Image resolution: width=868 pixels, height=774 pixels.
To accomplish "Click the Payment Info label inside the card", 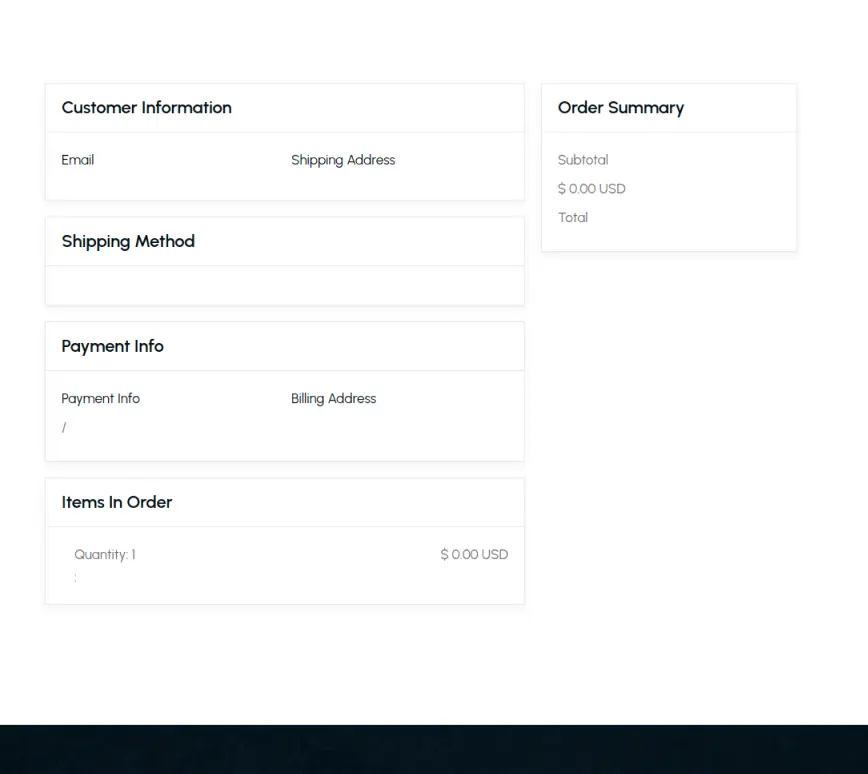I will click(100, 398).
